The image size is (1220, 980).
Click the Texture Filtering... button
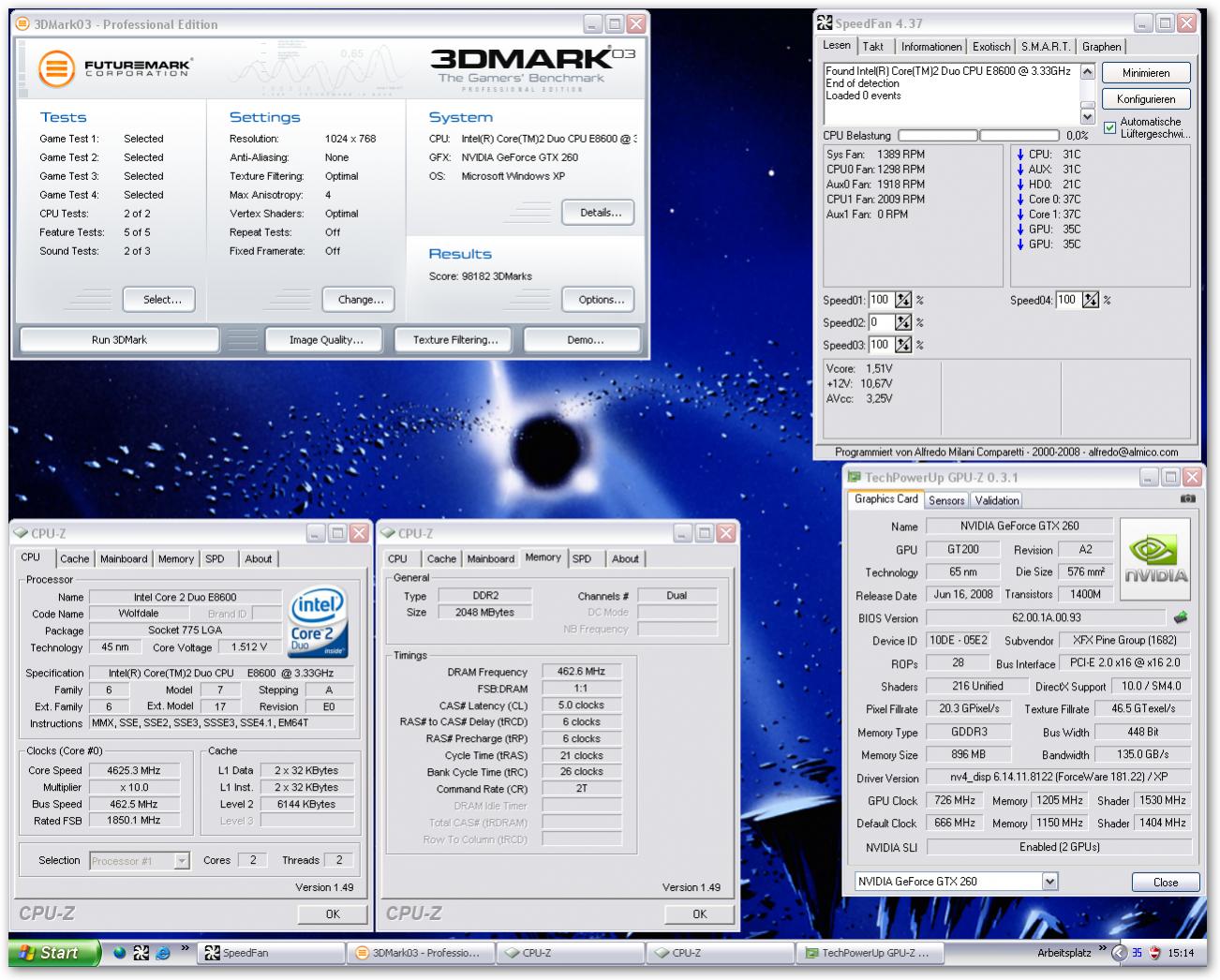pos(454,340)
